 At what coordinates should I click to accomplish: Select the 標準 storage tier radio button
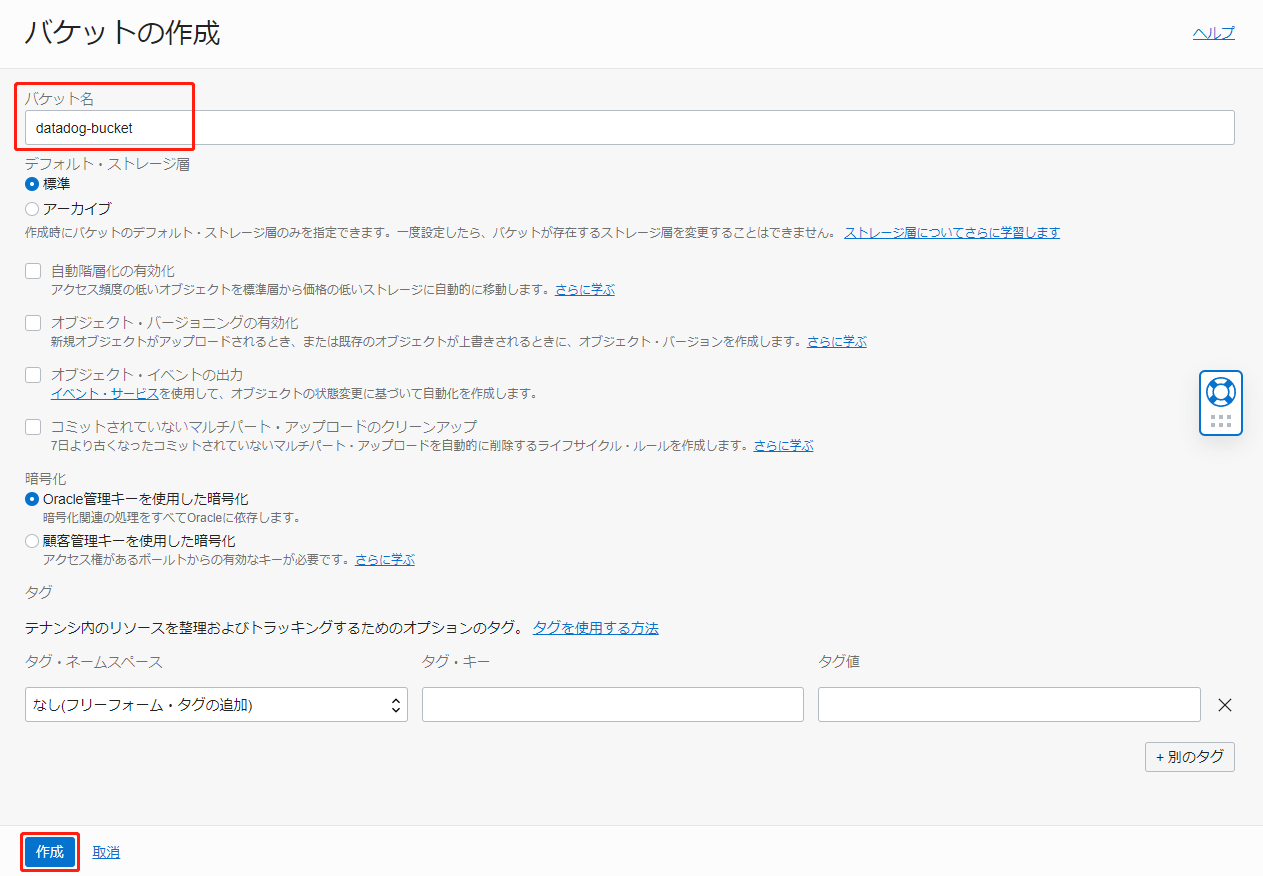[x=32, y=184]
